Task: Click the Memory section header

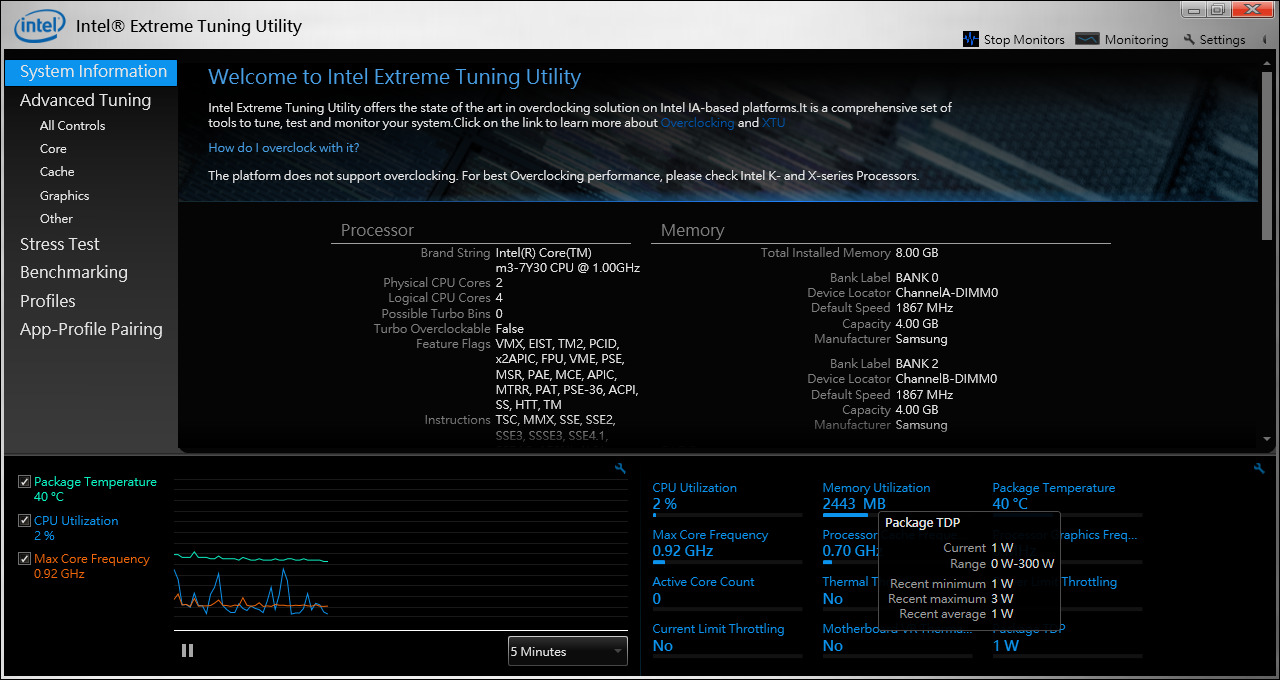Action: tap(692, 231)
